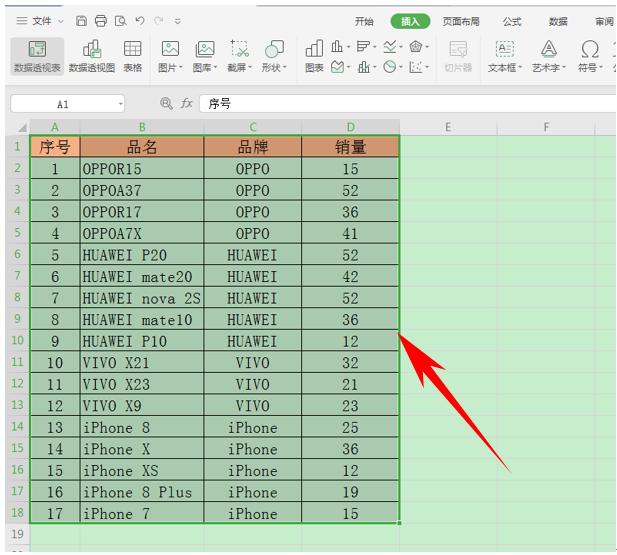
Task: Expand the 形状 dropdown arrow
Action: tap(285, 67)
